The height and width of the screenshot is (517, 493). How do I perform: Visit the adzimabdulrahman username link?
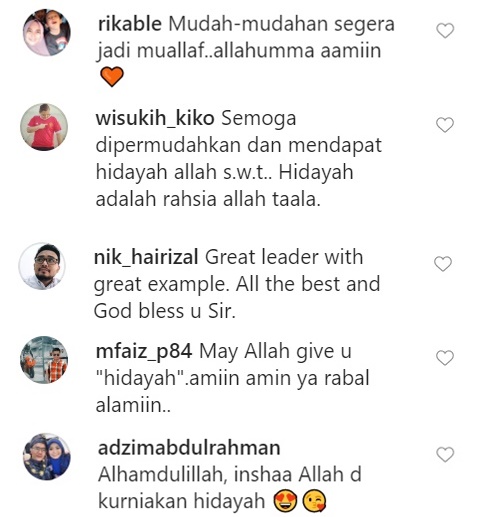pyautogui.click(x=189, y=448)
